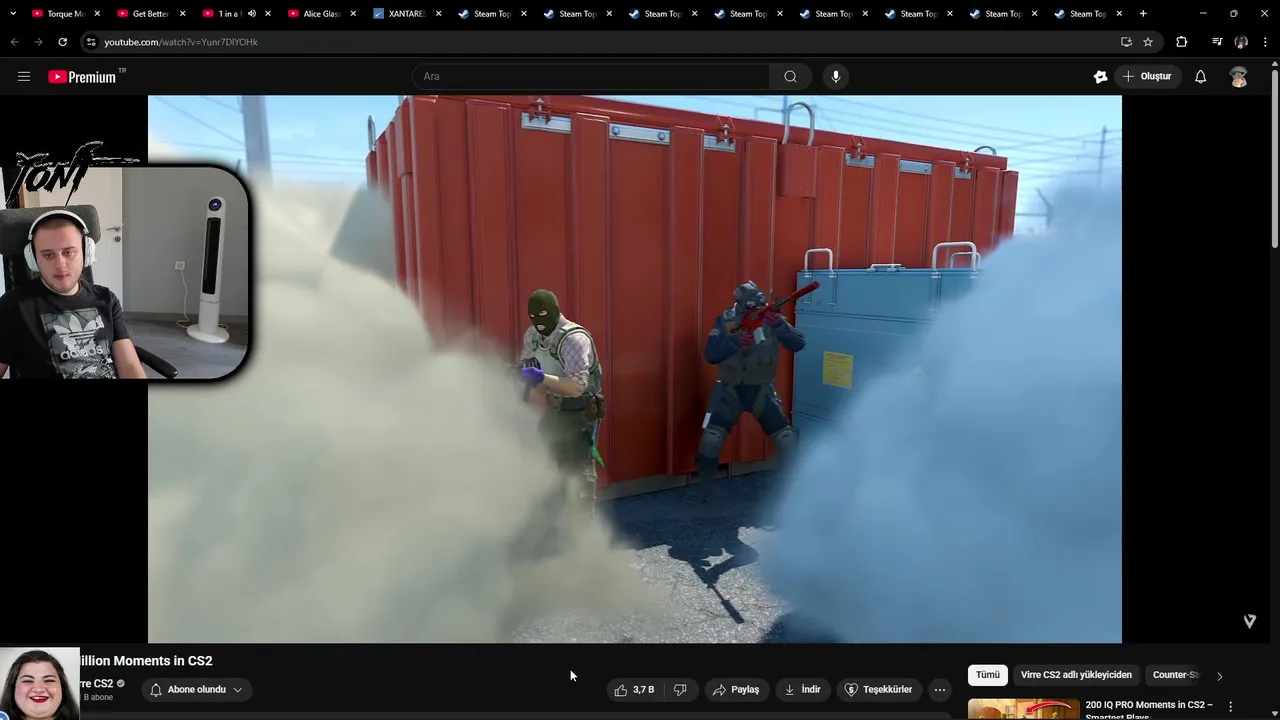Click the address bar URL youtube.com/watch

coord(181,42)
